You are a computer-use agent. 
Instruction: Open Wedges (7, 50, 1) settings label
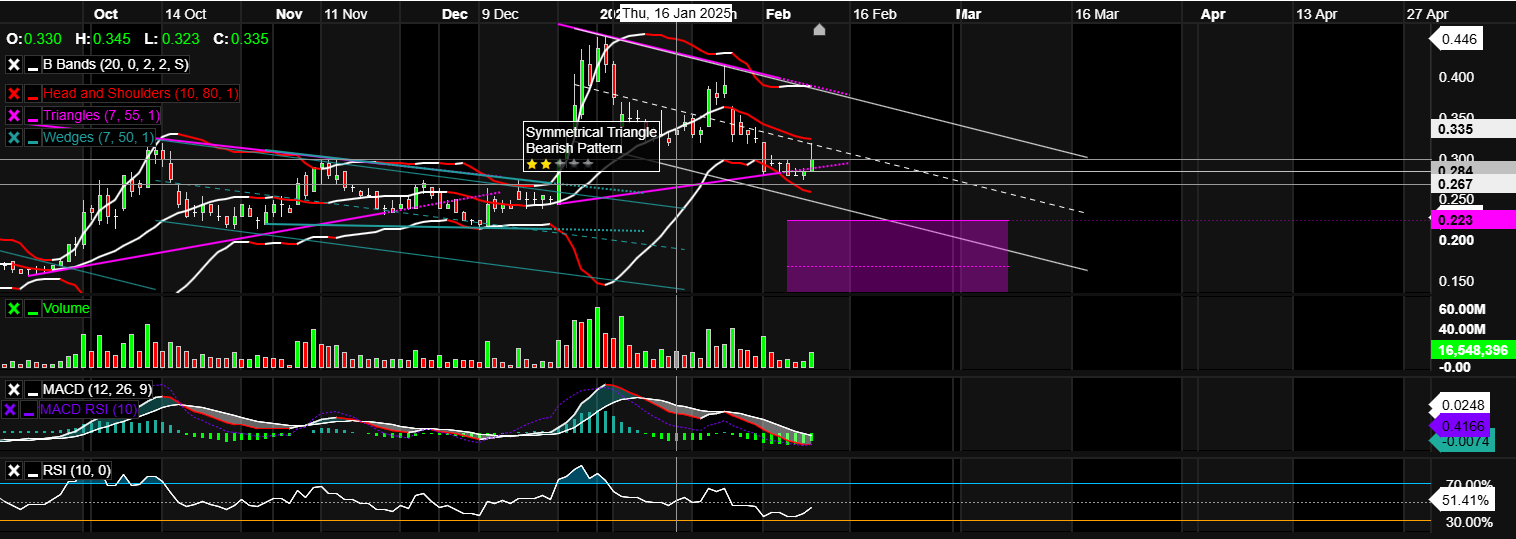click(x=98, y=138)
